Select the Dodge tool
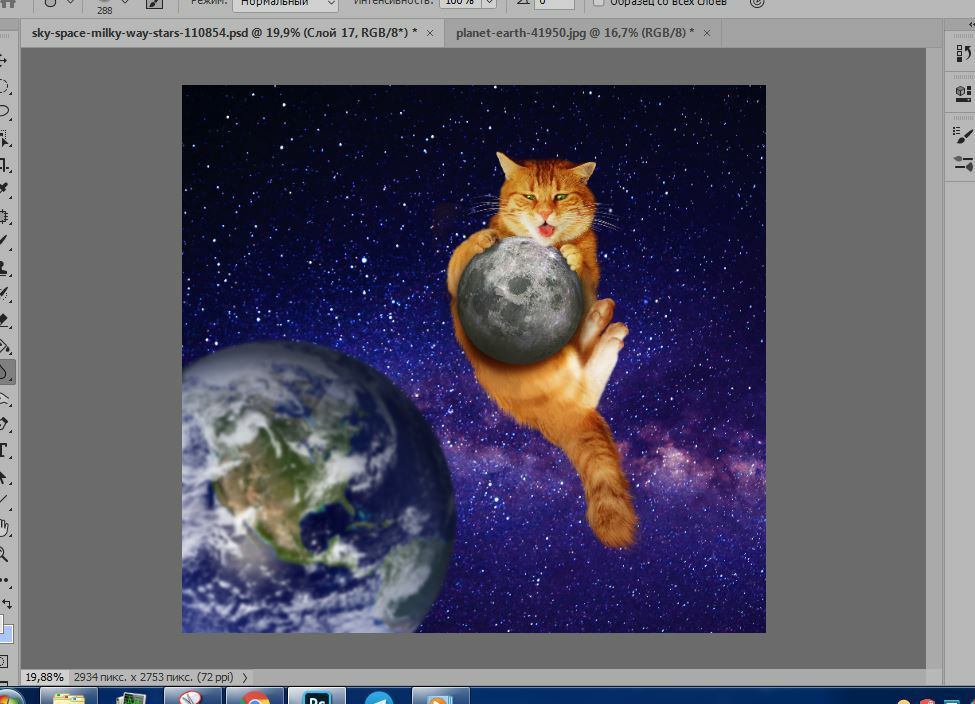 4,399
